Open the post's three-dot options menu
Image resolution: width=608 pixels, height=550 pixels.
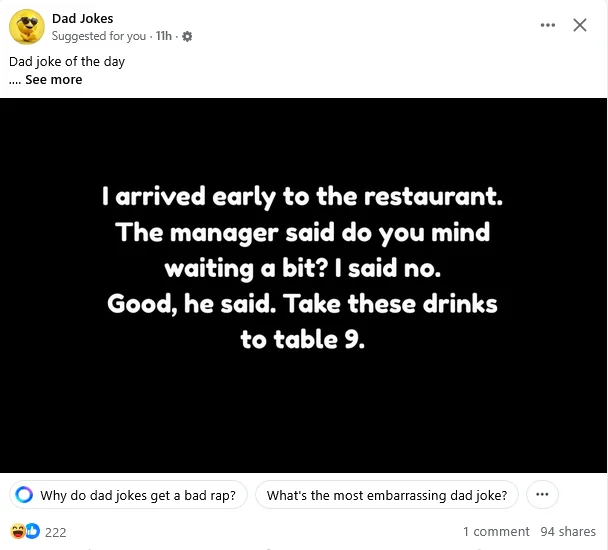coord(547,25)
